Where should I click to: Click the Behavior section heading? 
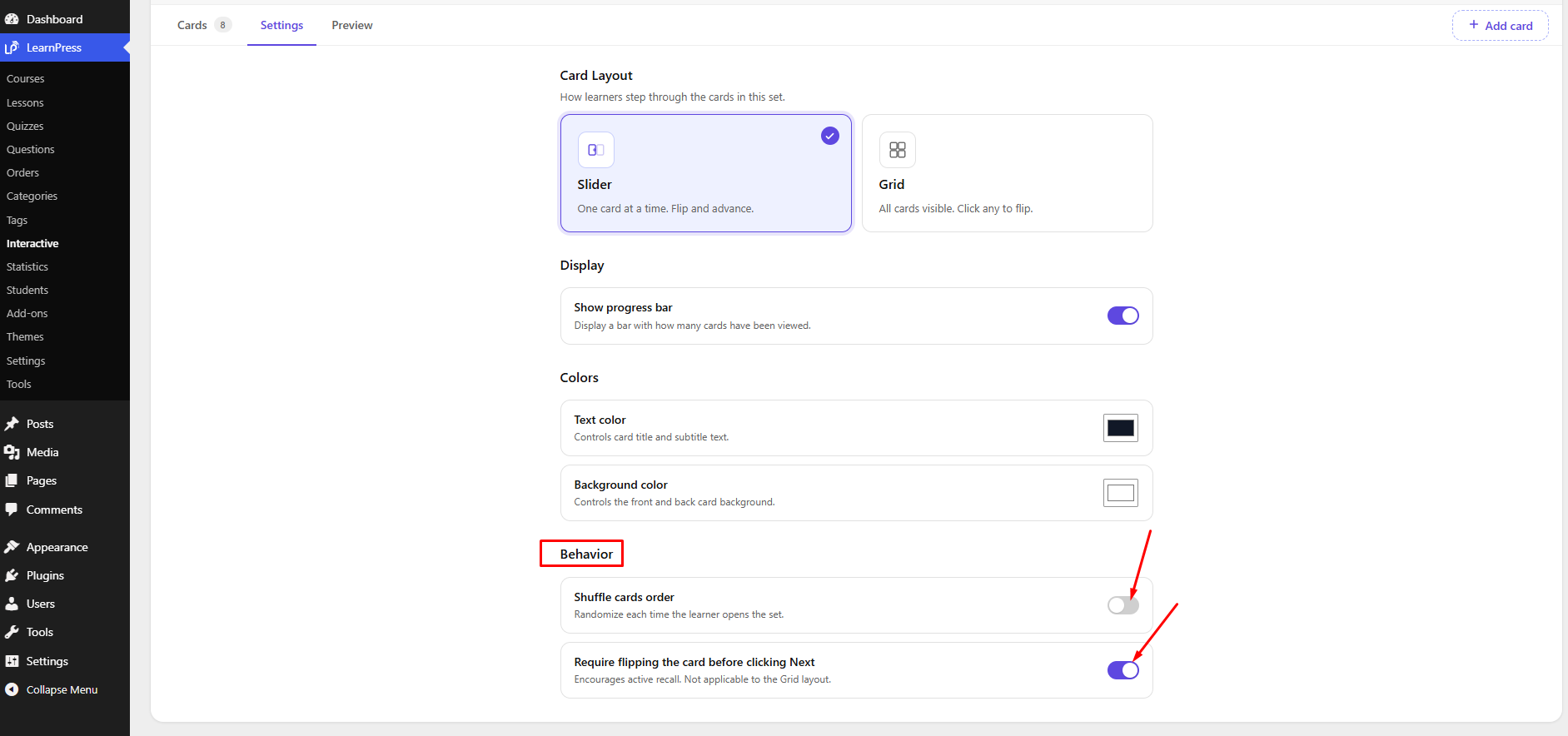pyautogui.click(x=586, y=554)
